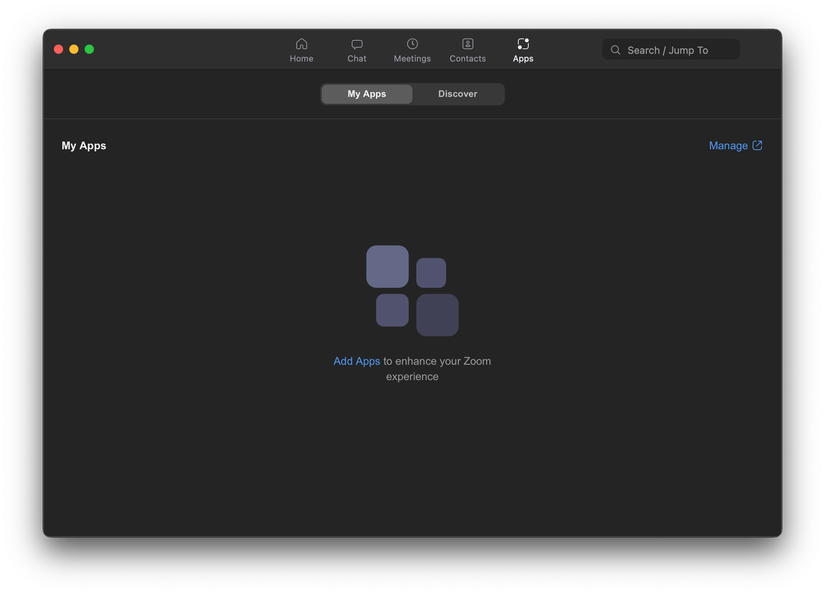The height and width of the screenshot is (594, 825).
Task: Click the Add Apps link
Action: pos(356,361)
